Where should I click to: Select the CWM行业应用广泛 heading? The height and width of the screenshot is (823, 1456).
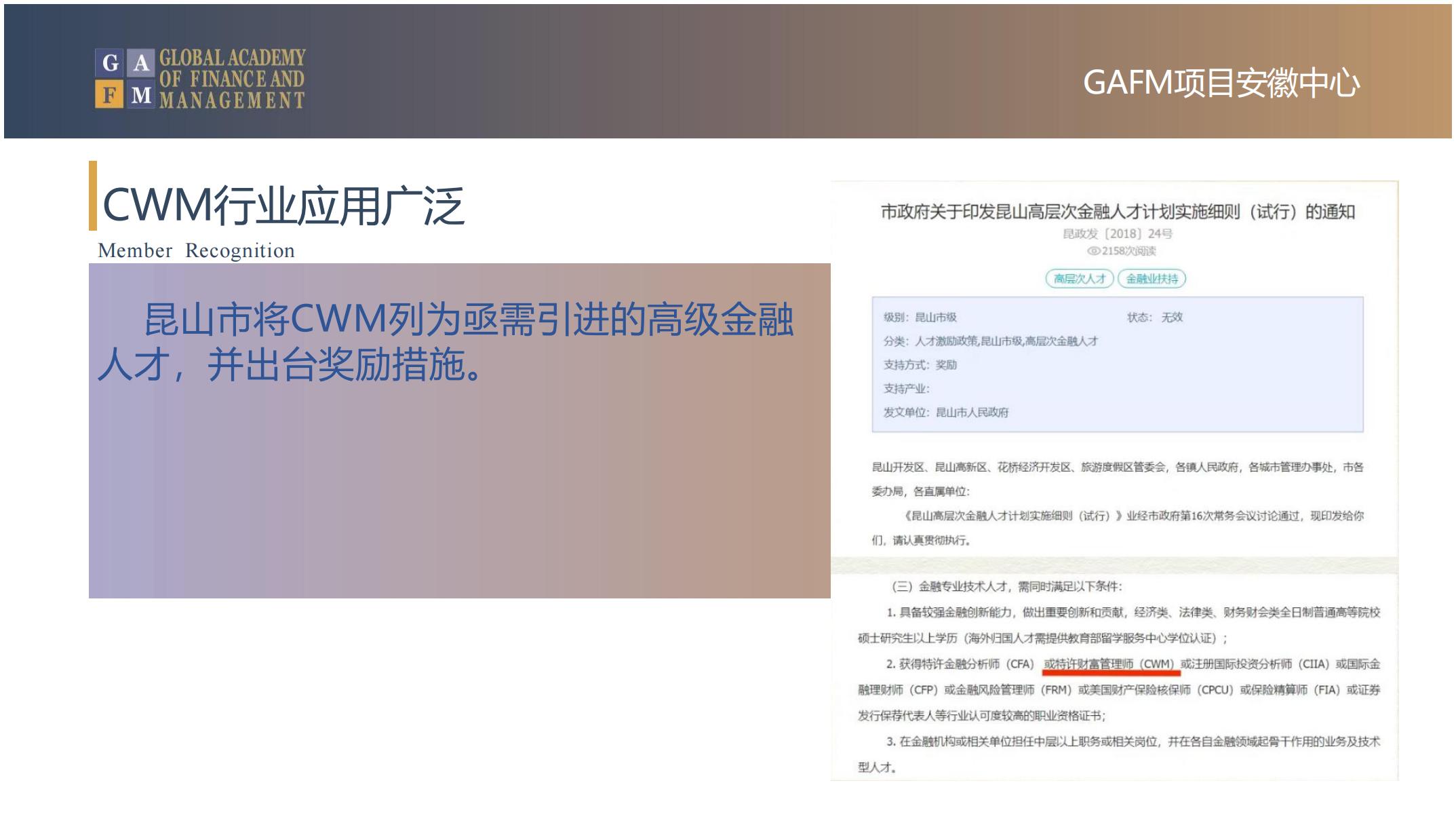283,205
